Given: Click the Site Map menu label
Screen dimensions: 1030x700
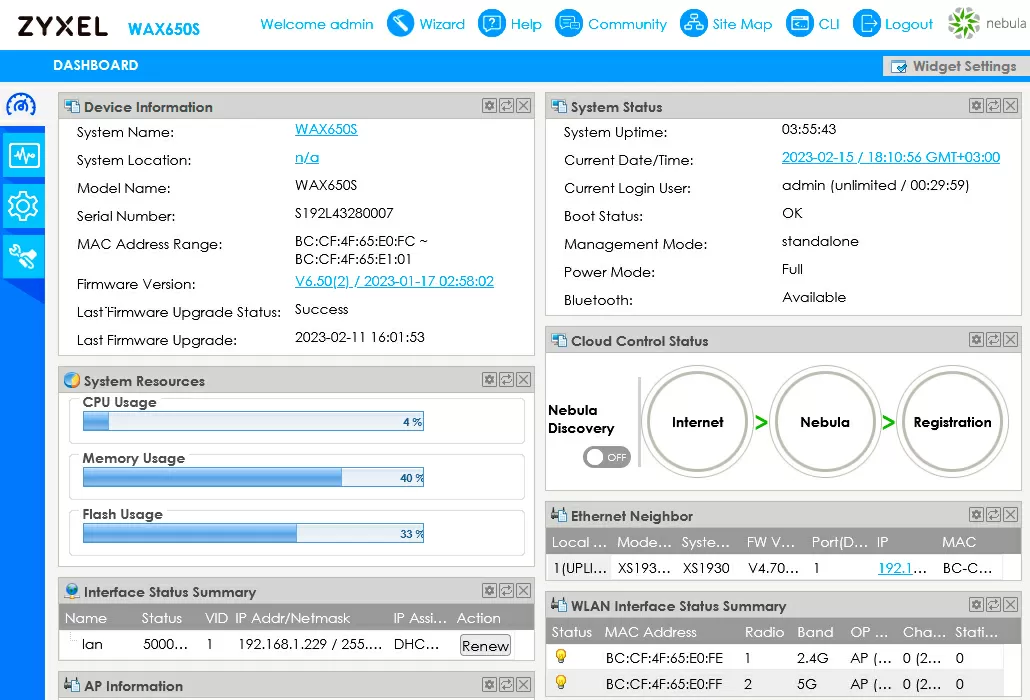Looking at the screenshot, I should (742, 24).
